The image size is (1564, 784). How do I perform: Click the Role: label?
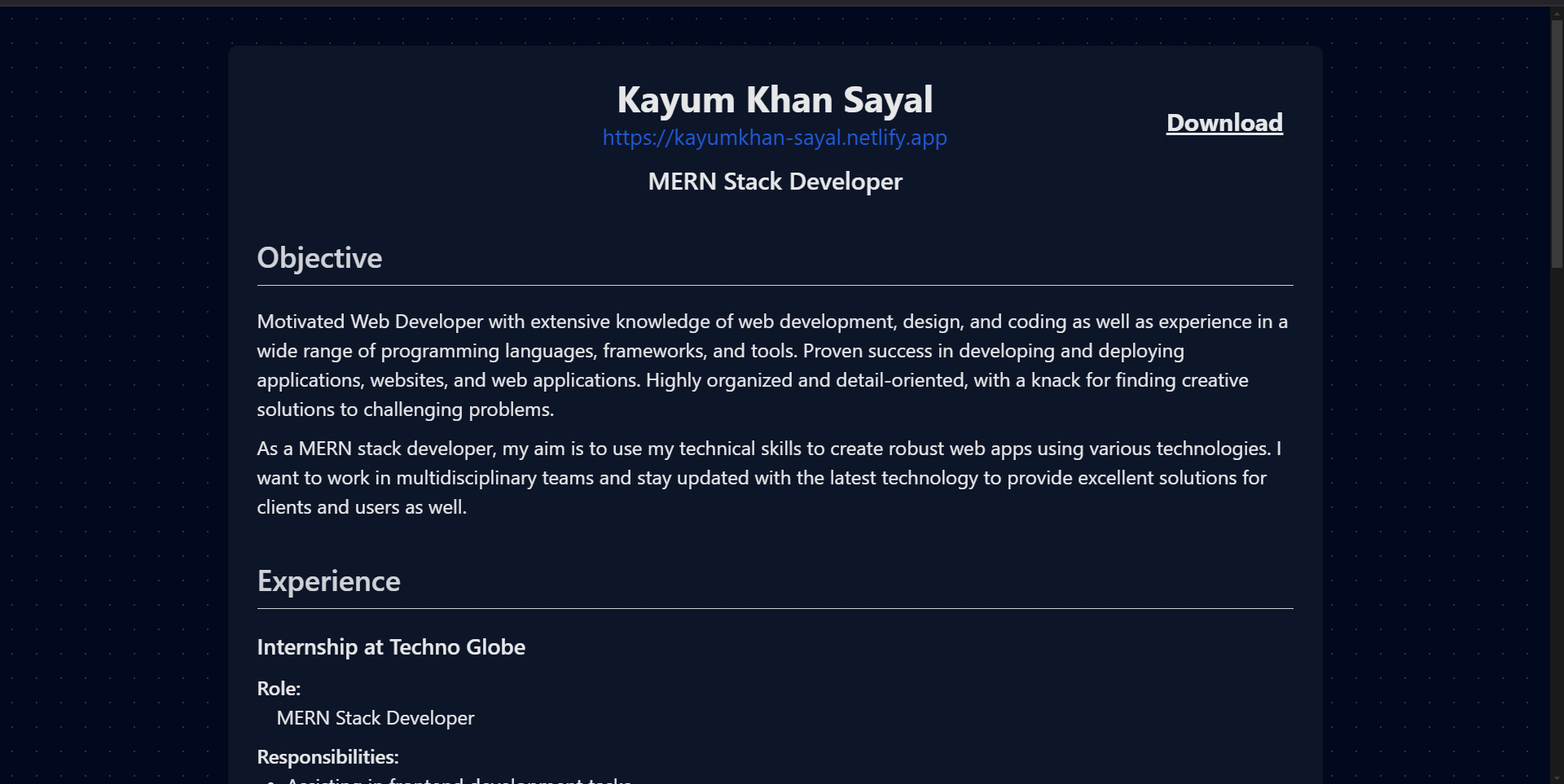(279, 689)
